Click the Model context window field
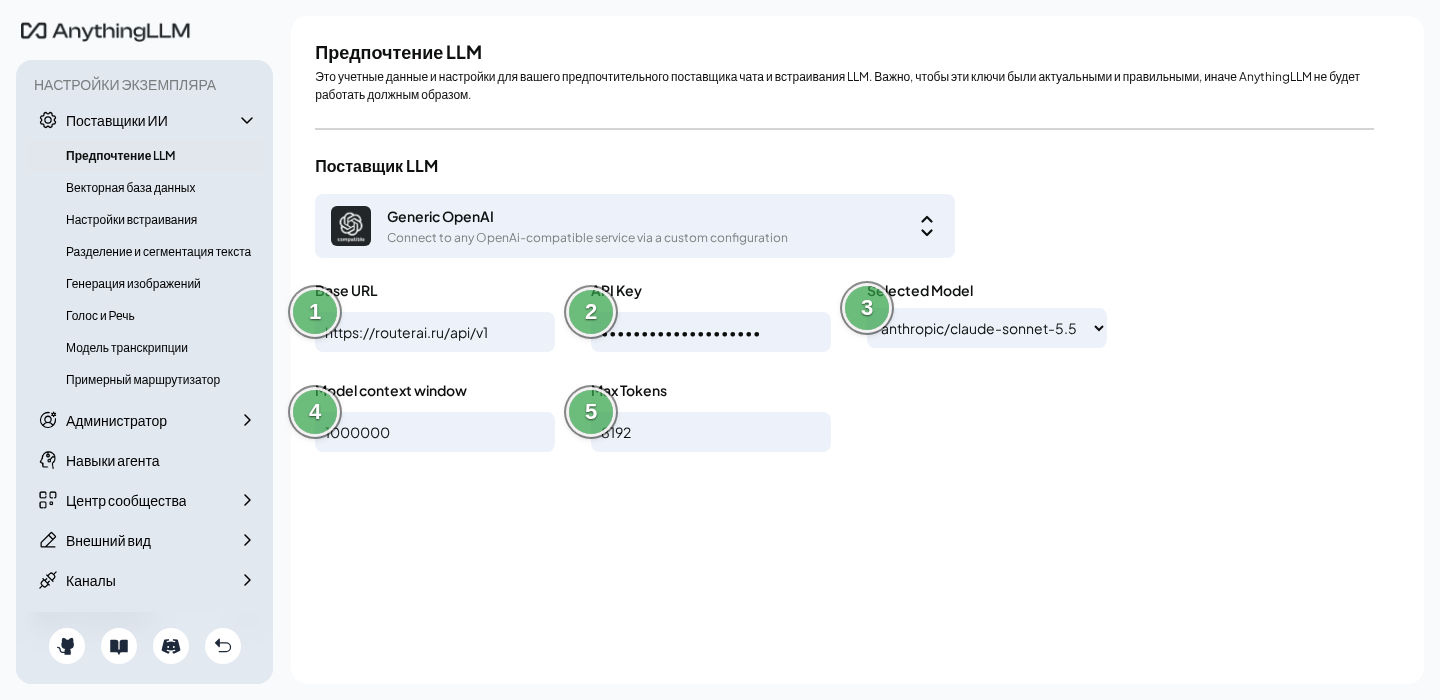The width and height of the screenshot is (1440, 700). (x=435, y=432)
